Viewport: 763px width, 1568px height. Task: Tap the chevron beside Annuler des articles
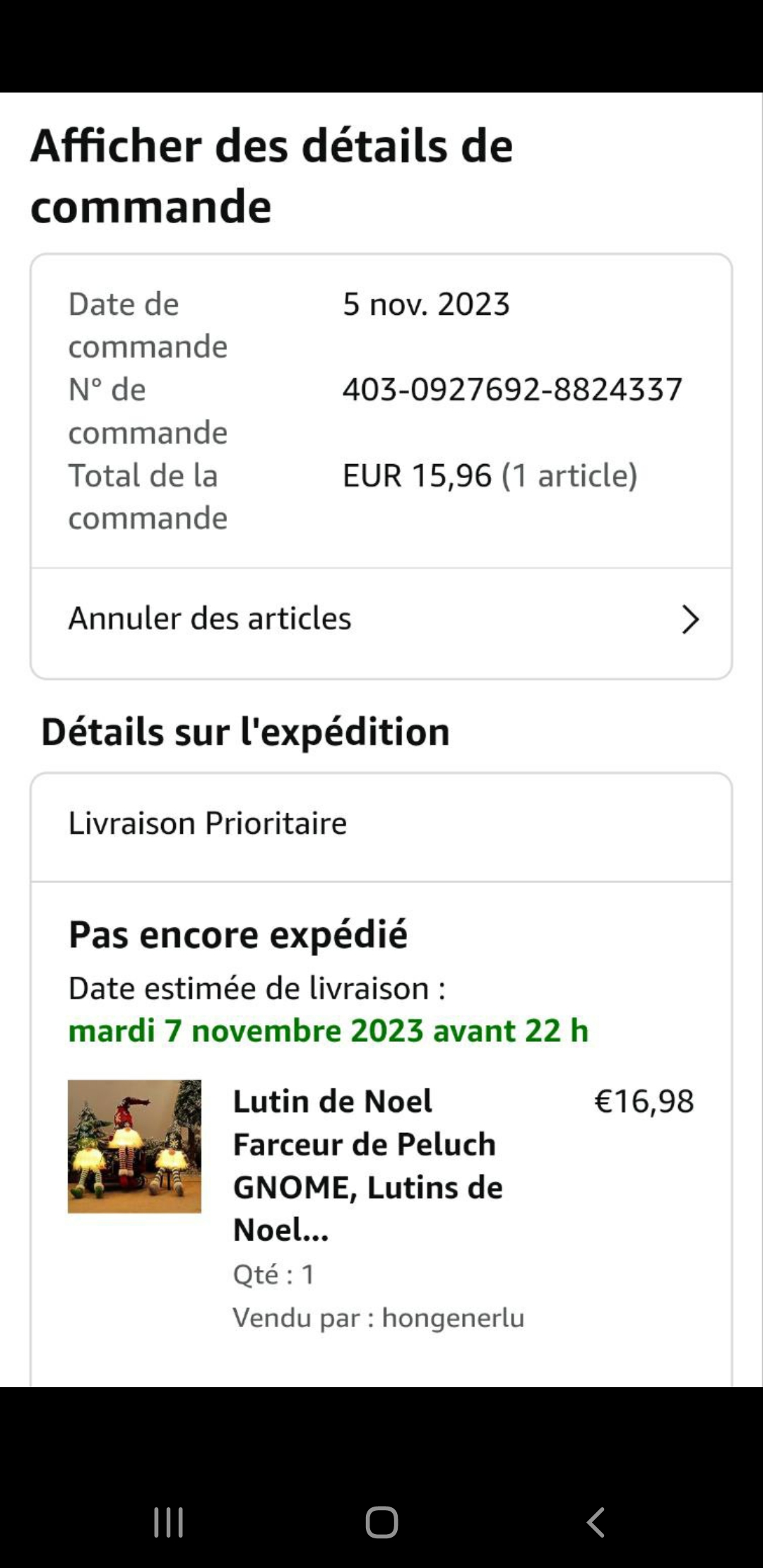click(690, 619)
